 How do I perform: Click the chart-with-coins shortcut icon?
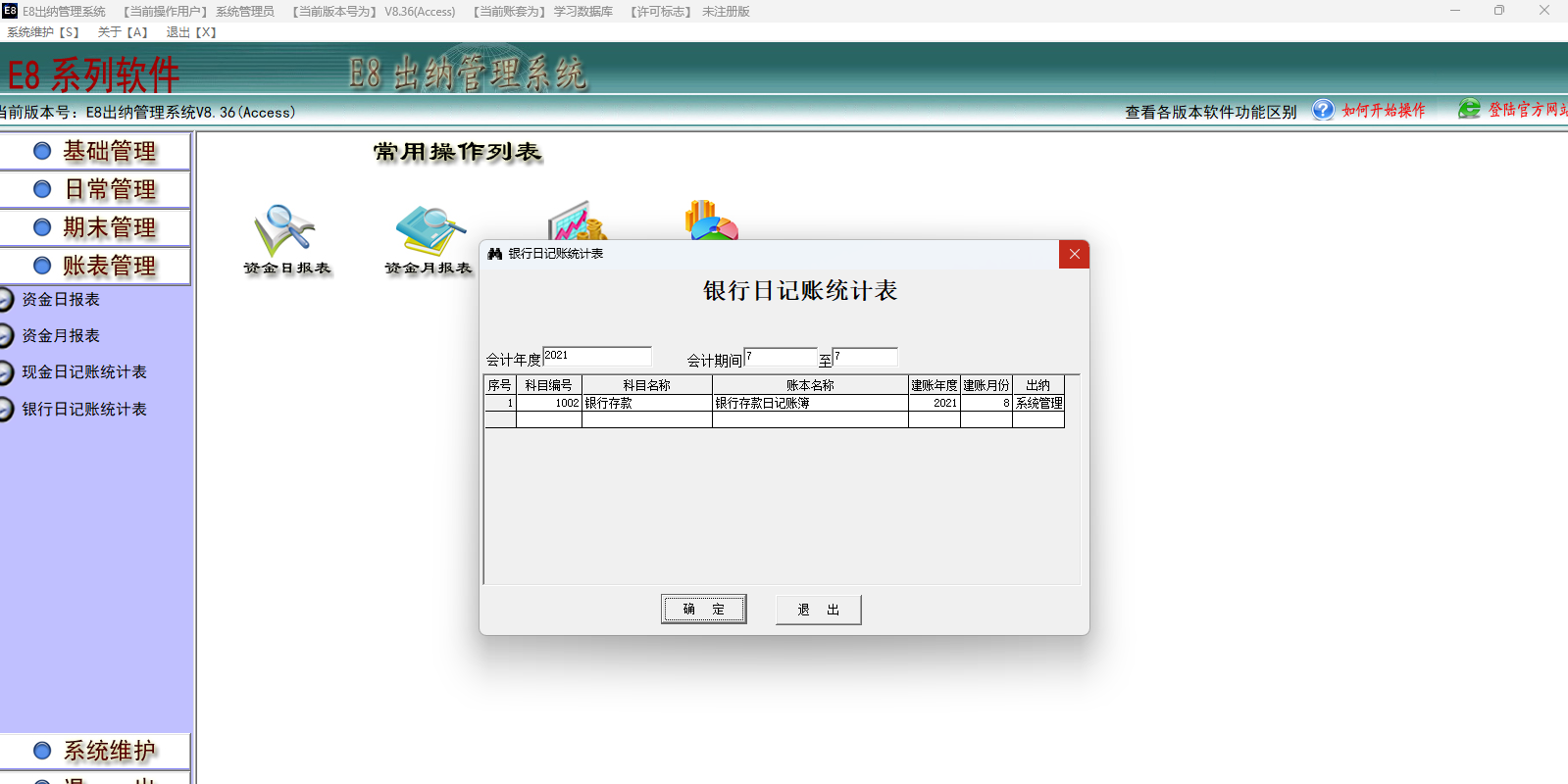[579, 221]
